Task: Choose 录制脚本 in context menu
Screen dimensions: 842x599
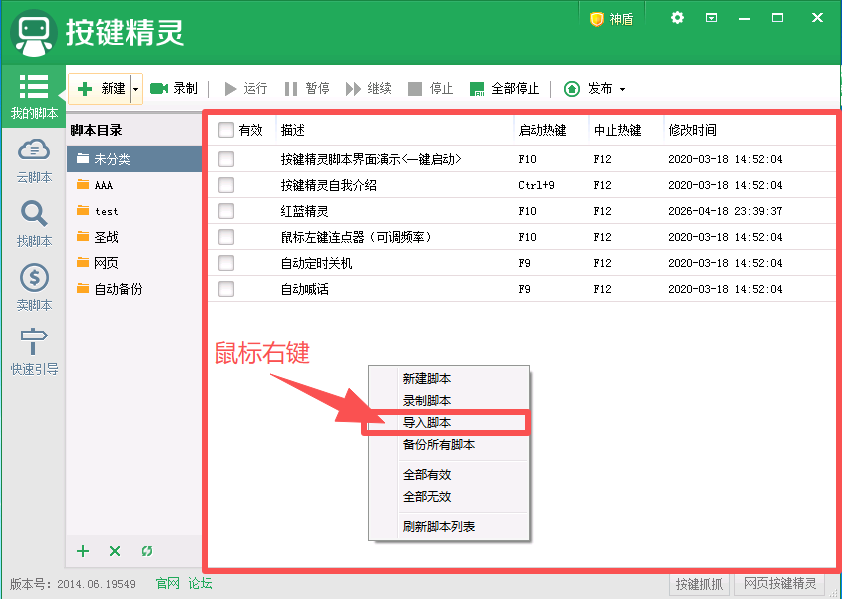Action: (x=449, y=401)
